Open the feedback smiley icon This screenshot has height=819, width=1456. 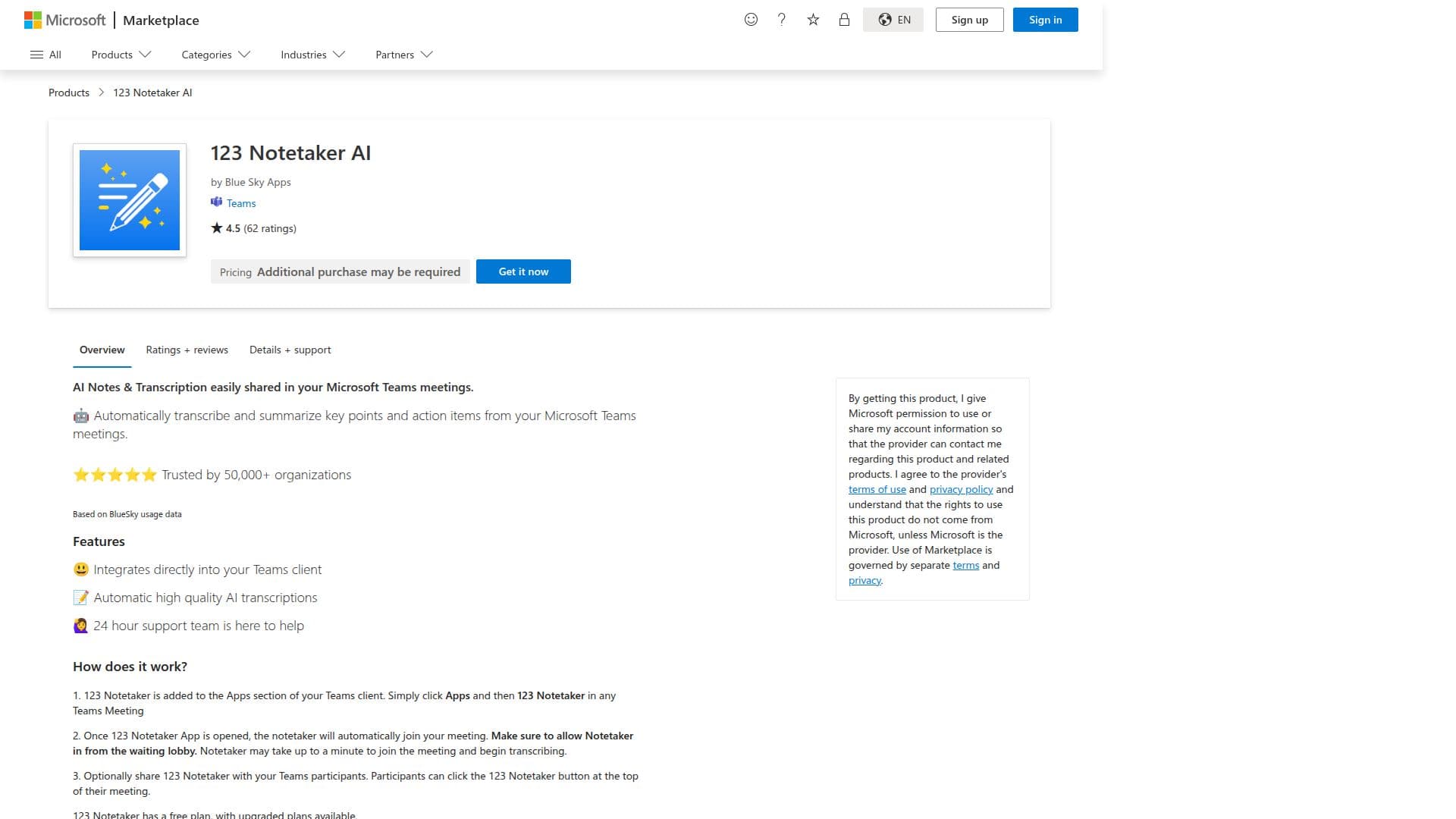point(751,20)
